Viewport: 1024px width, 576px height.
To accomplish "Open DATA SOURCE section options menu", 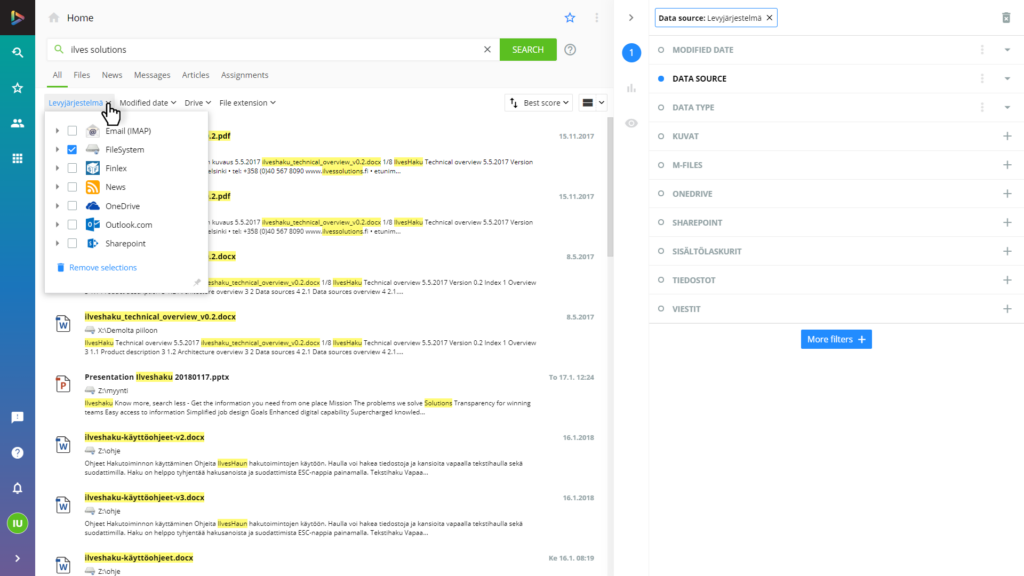I will coord(982,78).
